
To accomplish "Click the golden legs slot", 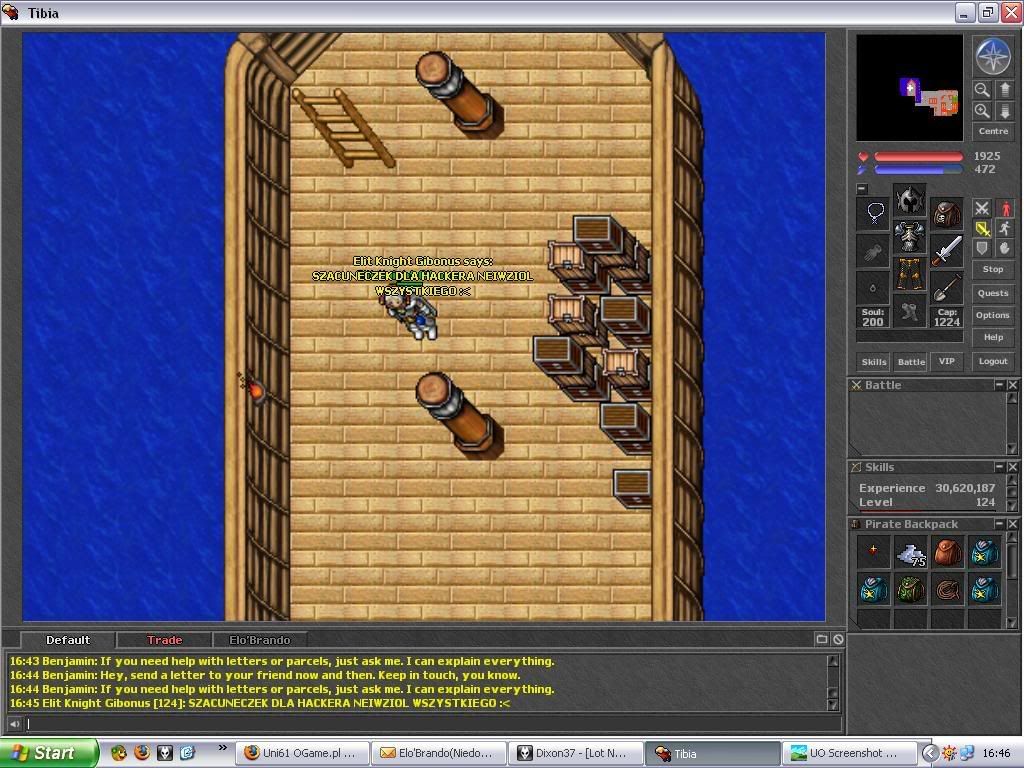I will click(x=910, y=273).
